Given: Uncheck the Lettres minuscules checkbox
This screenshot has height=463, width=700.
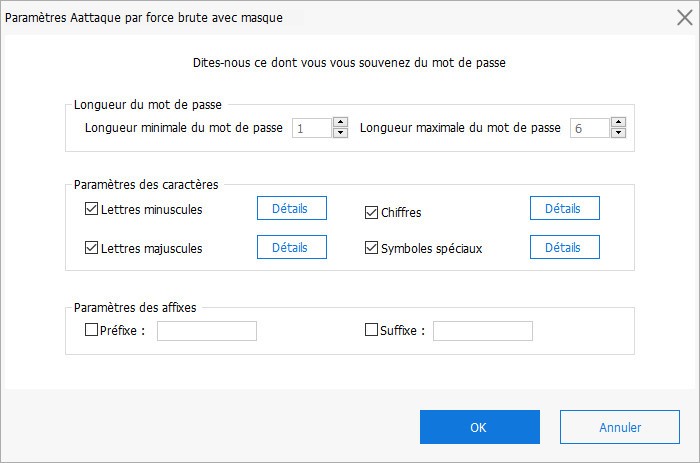Looking at the screenshot, I should click(92, 209).
